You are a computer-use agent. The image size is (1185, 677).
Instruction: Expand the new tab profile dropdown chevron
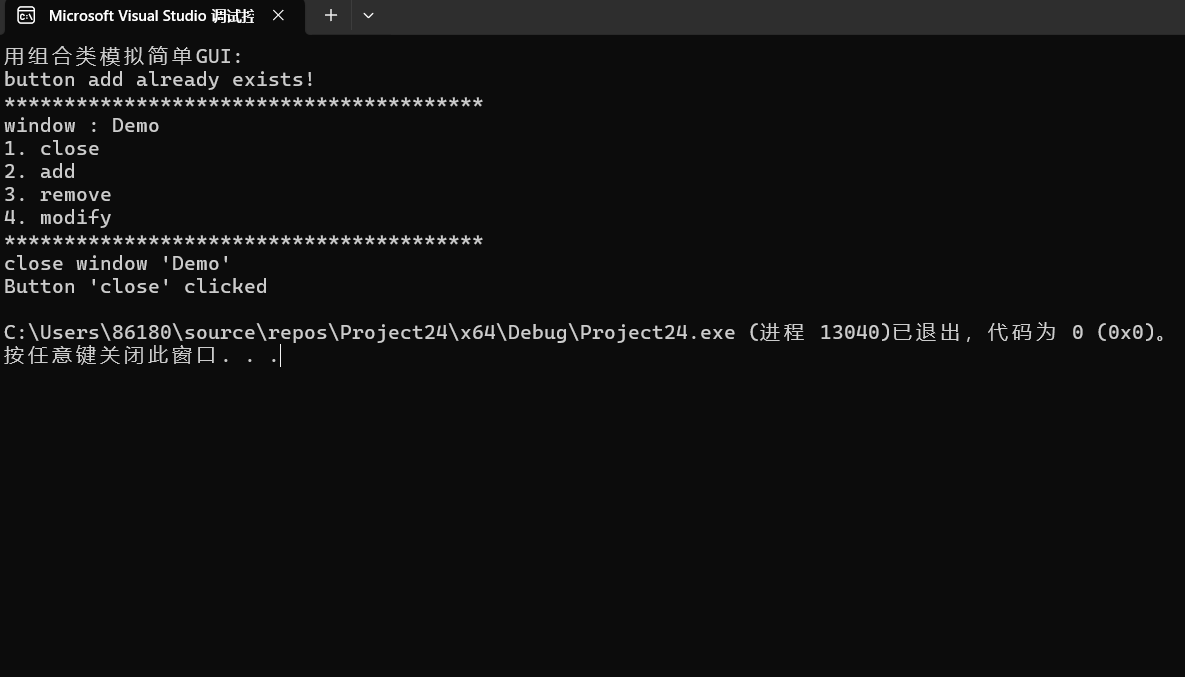368,16
